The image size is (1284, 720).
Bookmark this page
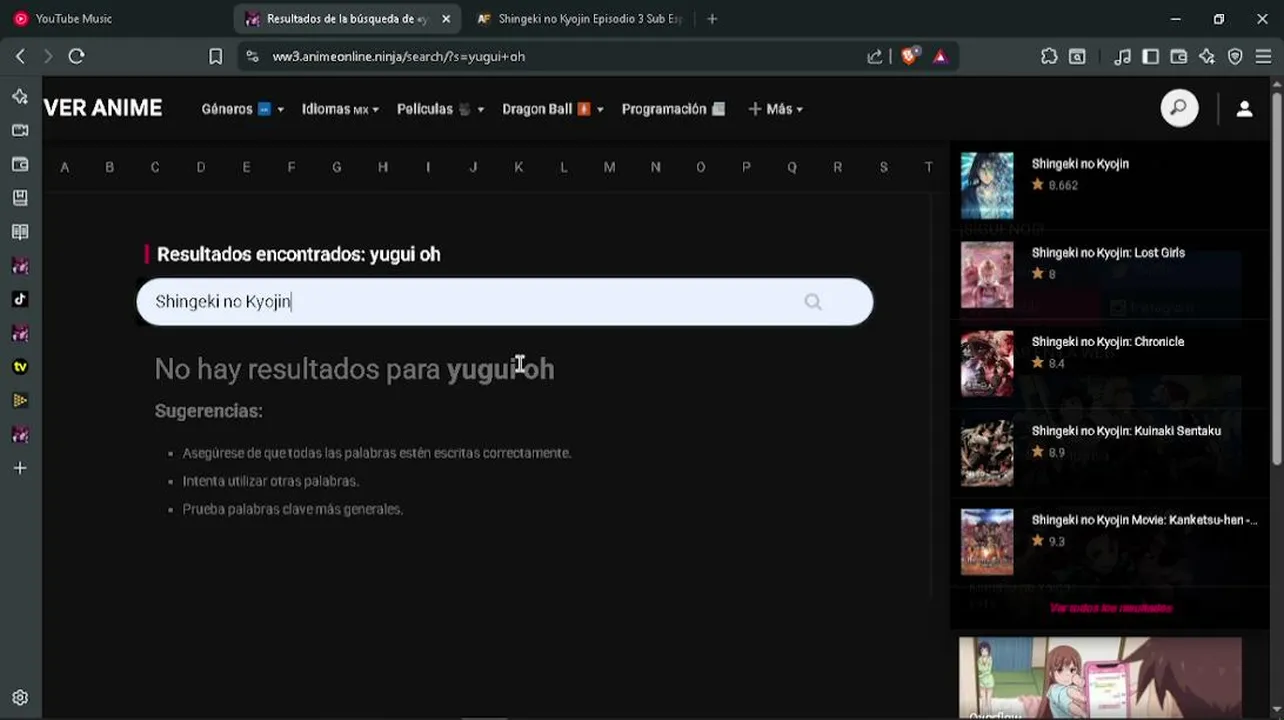215,57
